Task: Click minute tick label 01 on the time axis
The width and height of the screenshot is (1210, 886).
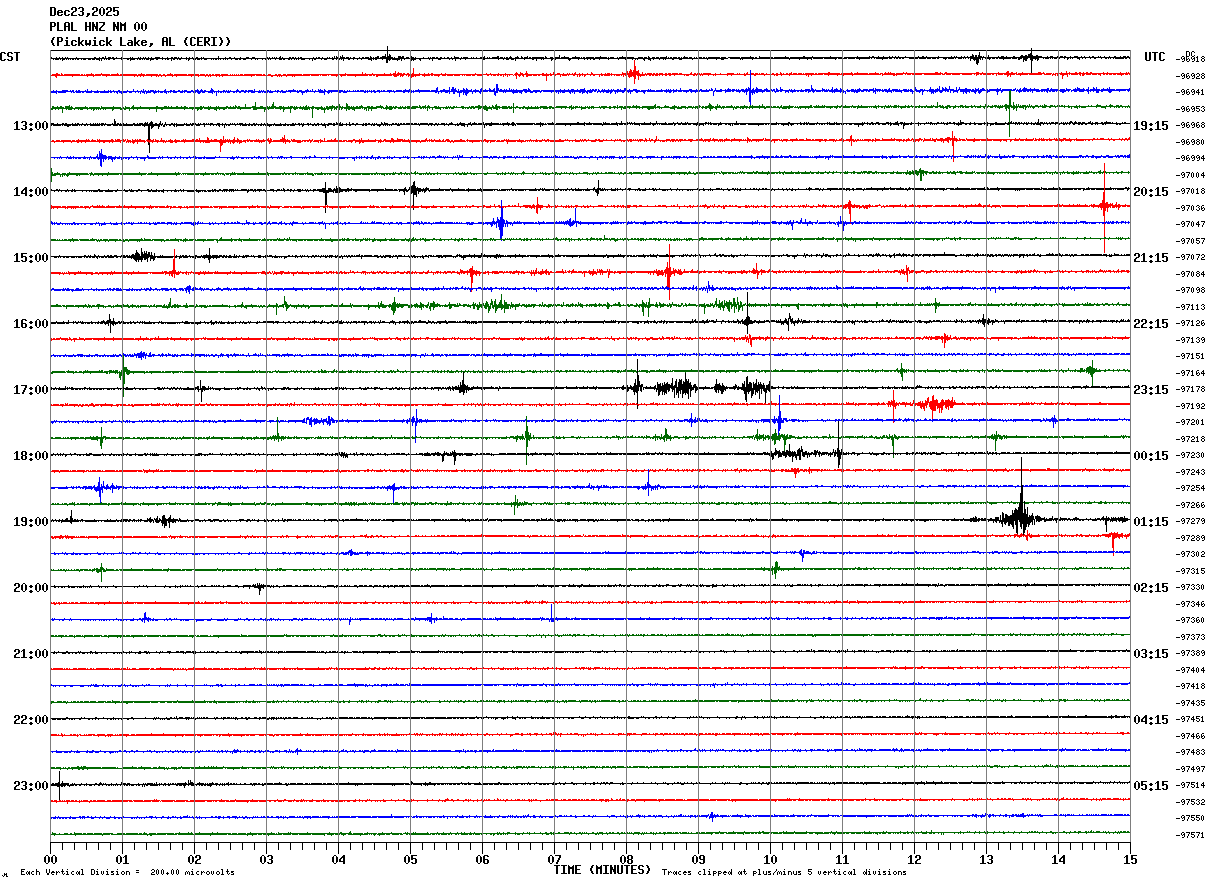Action: click(x=122, y=859)
